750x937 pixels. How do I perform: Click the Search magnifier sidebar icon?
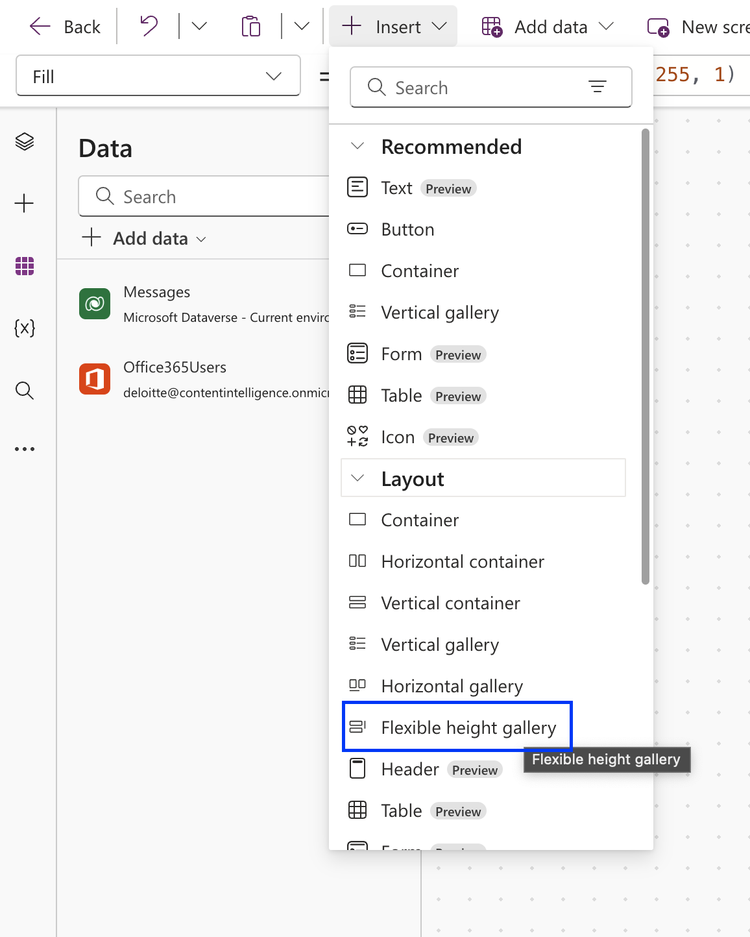pos(25,390)
